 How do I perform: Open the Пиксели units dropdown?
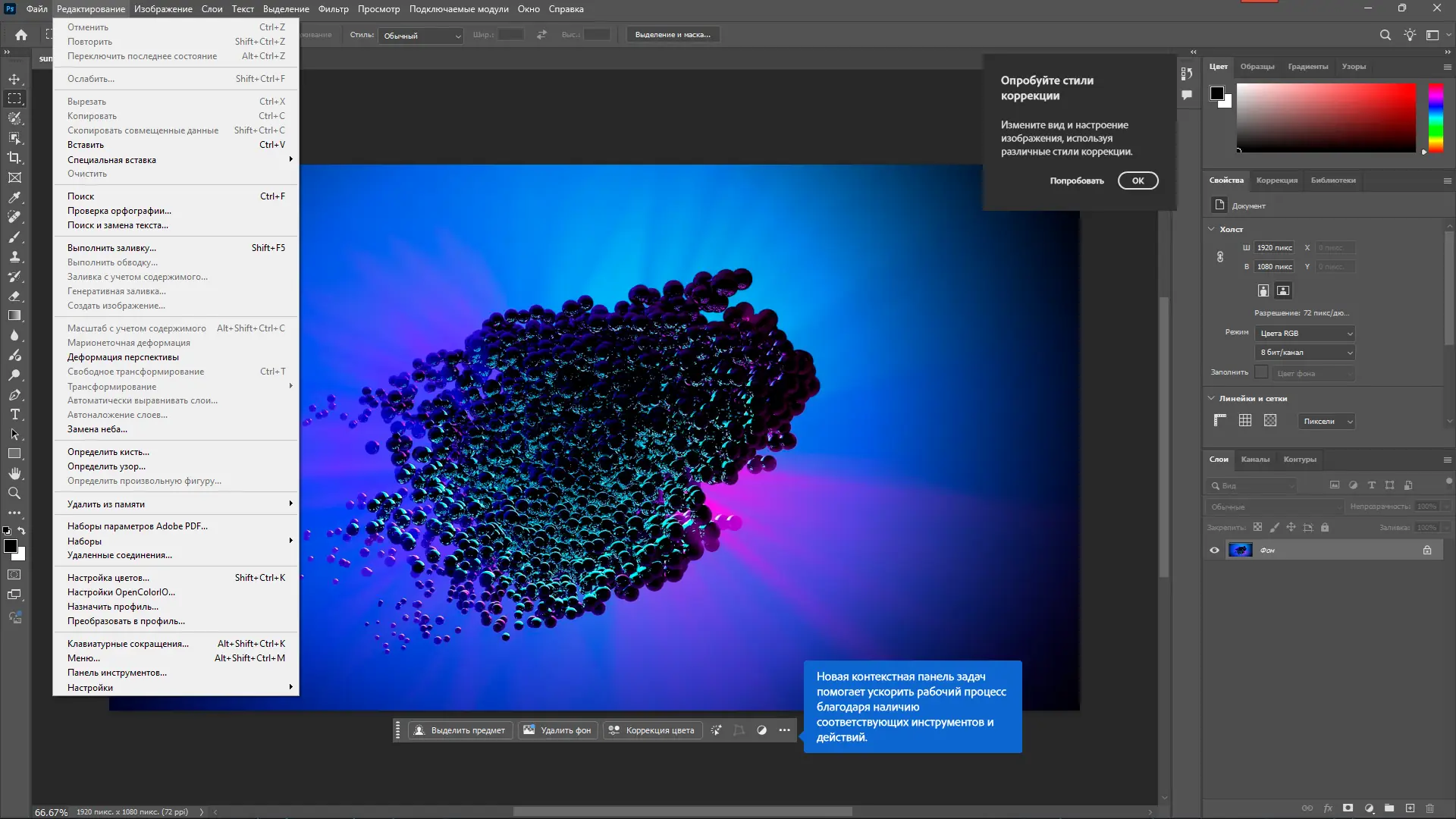tap(1327, 422)
